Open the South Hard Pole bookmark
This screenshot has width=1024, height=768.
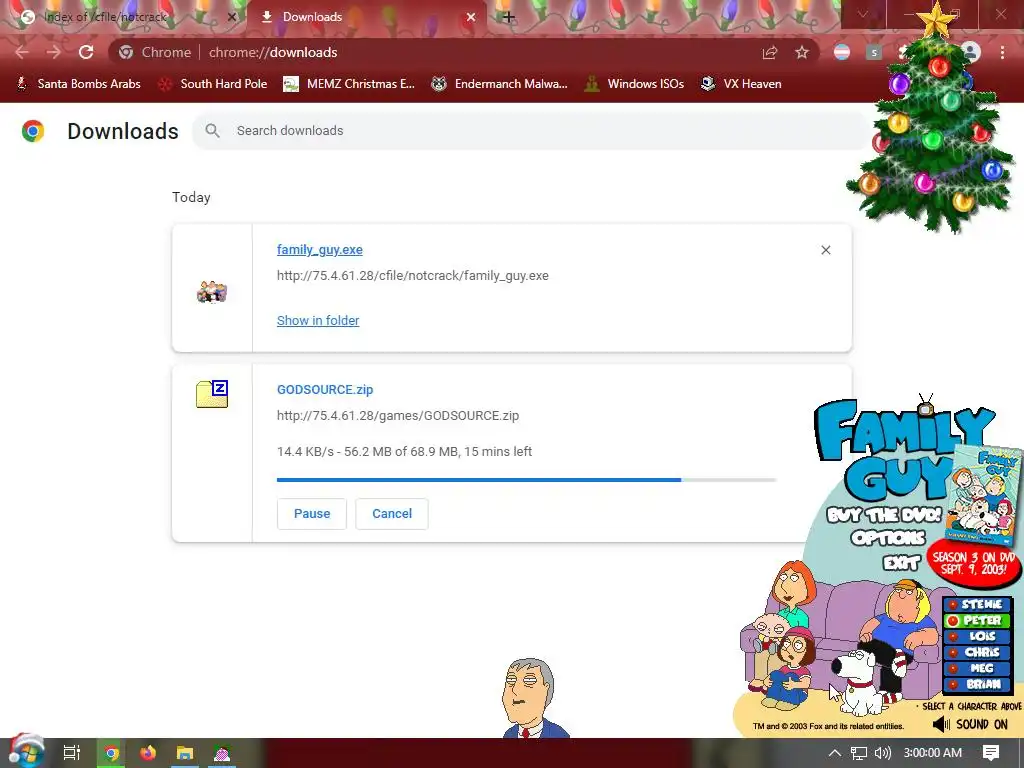212,84
